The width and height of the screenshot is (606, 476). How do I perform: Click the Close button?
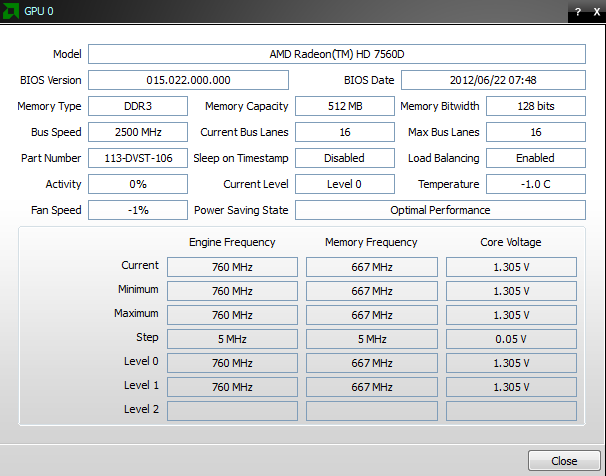click(x=564, y=461)
